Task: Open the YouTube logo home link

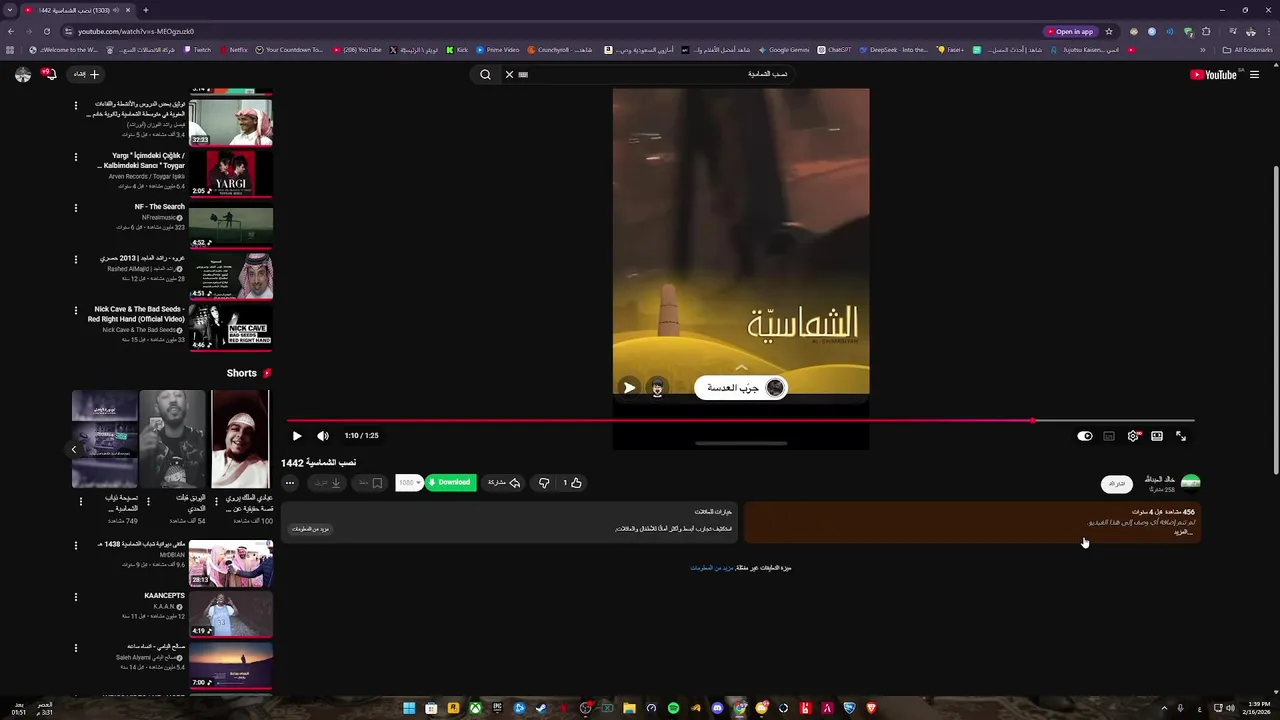Action: 1211,74
